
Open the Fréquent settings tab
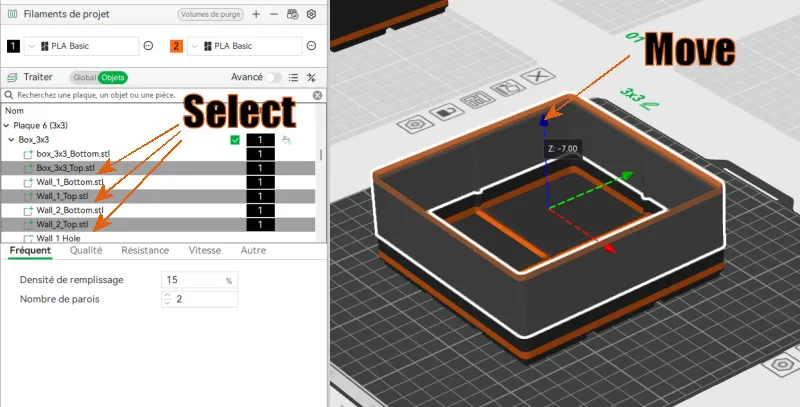(x=30, y=250)
